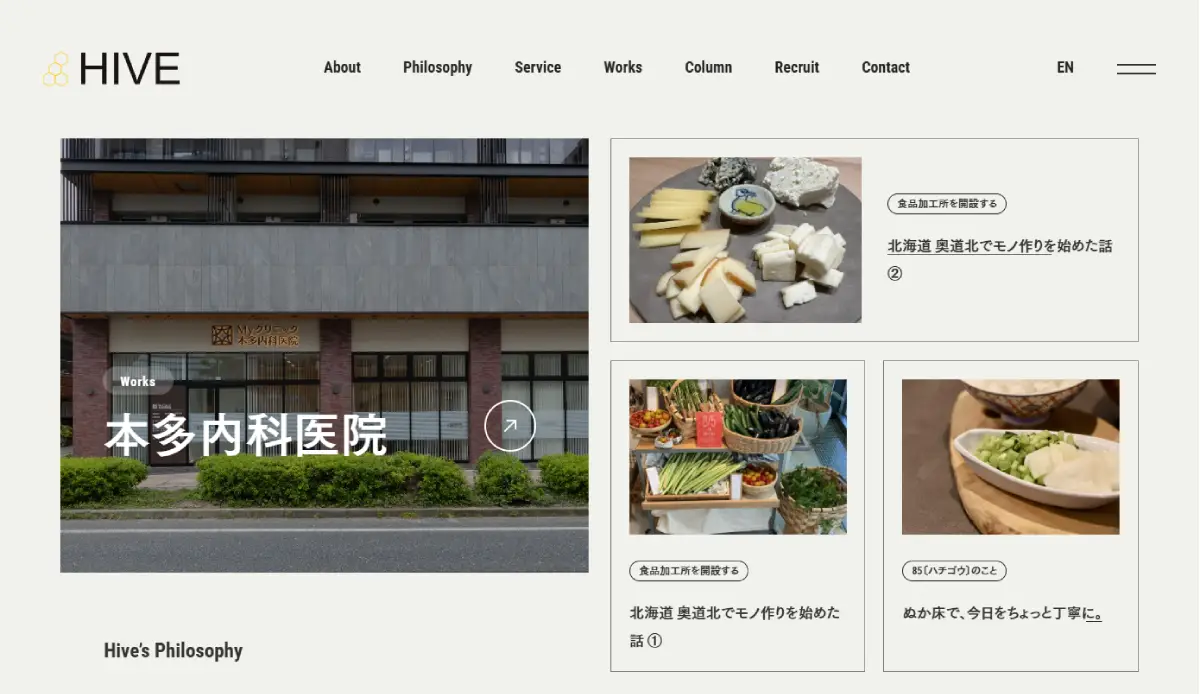The width and height of the screenshot is (1200, 694).
Task: Open the Recruit page
Action: coord(796,68)
